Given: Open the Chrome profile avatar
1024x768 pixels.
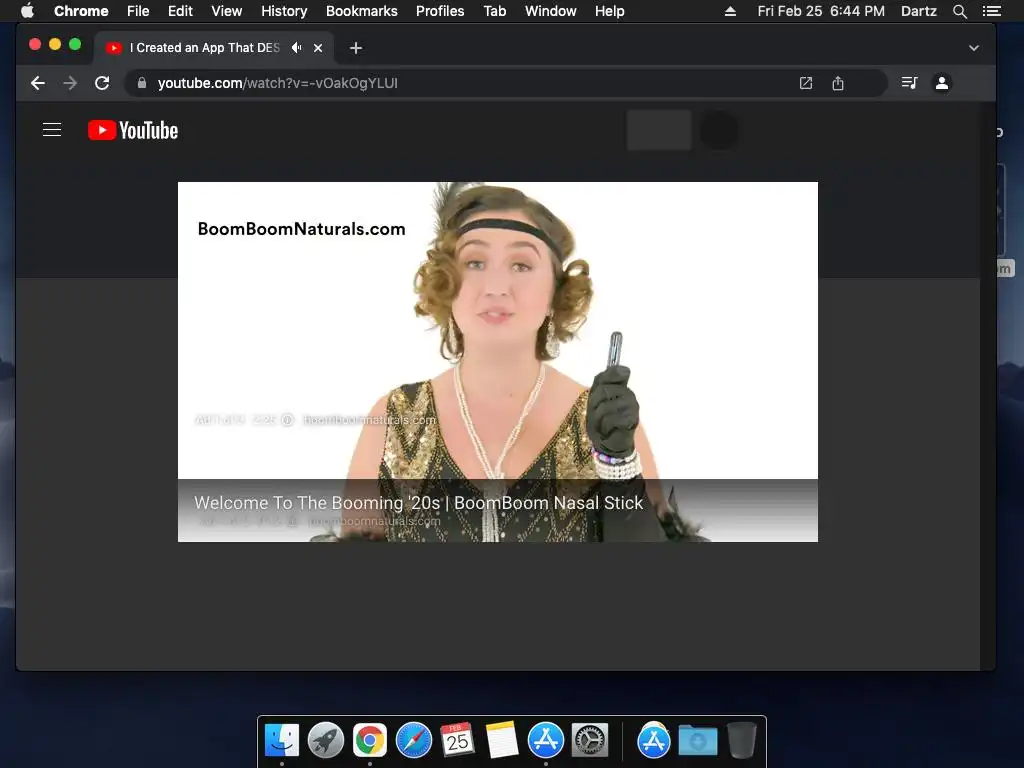Looking at the screenshot, I should coord(942,83).
